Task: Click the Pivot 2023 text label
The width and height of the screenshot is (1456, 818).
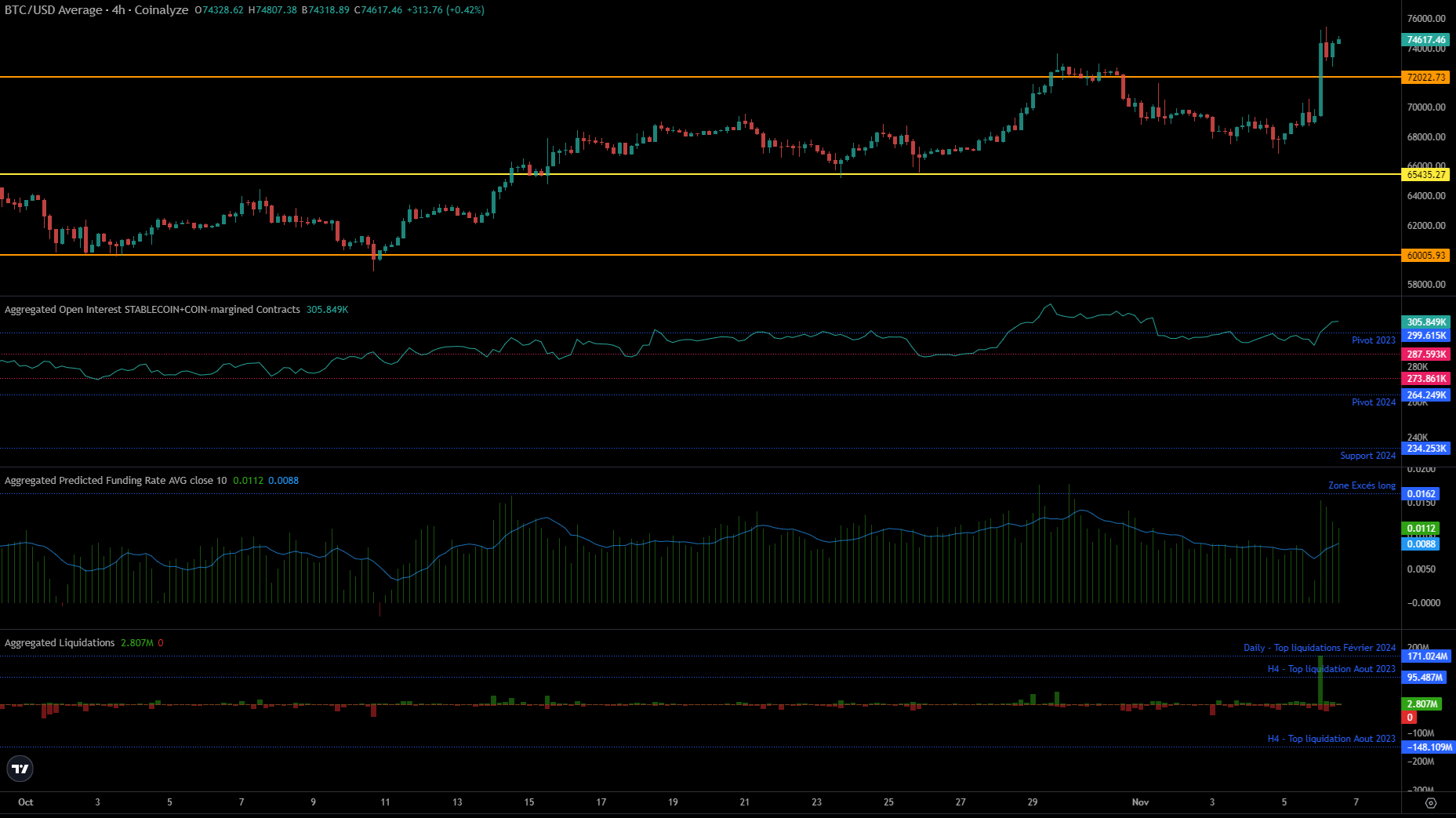Action: 1373,340
